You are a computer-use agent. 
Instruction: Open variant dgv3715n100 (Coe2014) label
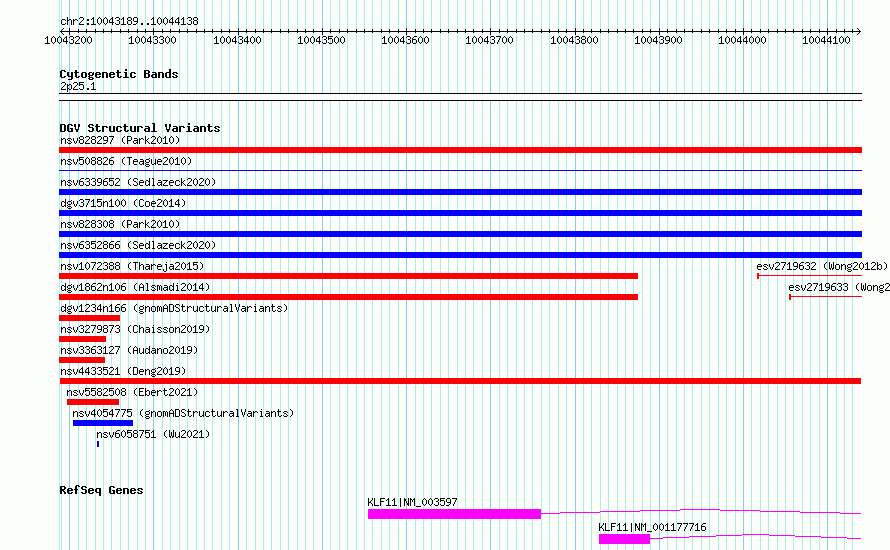[x=123, y=203]
